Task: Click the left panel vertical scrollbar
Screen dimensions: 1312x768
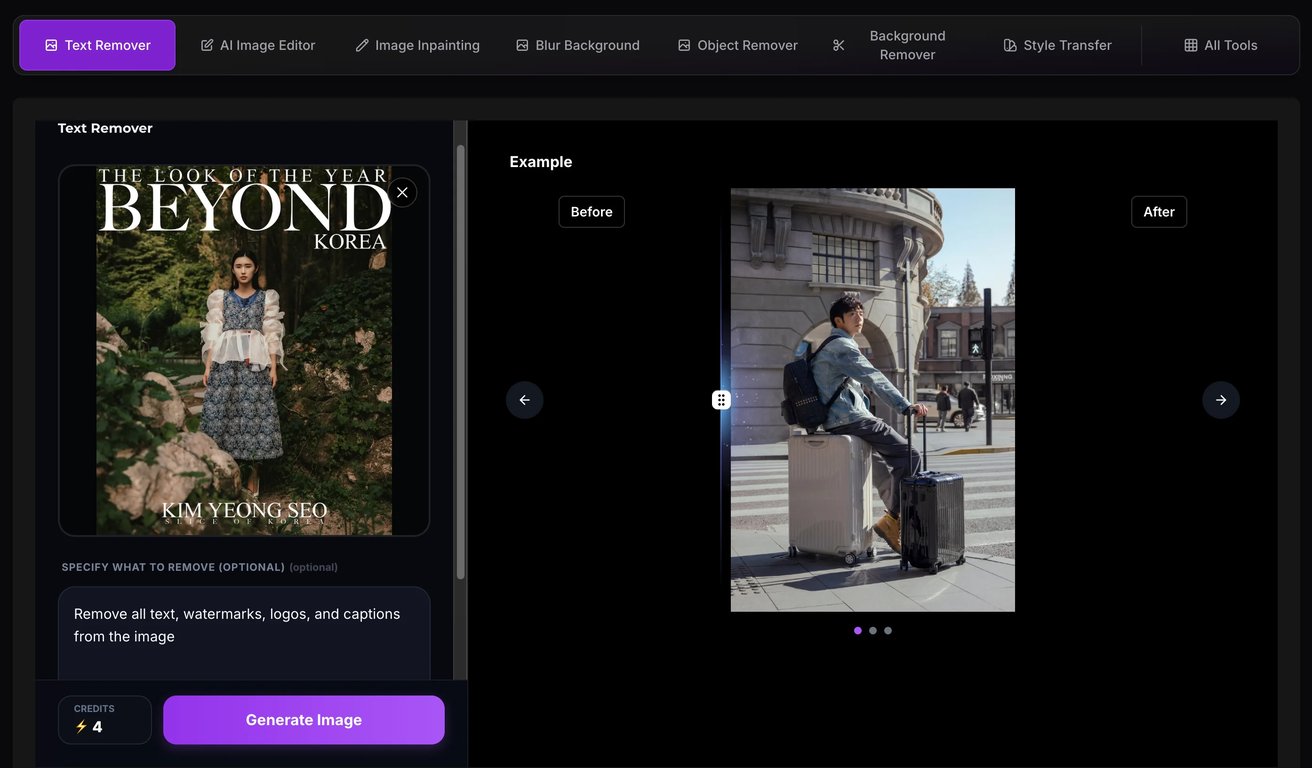Action: [460, 362]
